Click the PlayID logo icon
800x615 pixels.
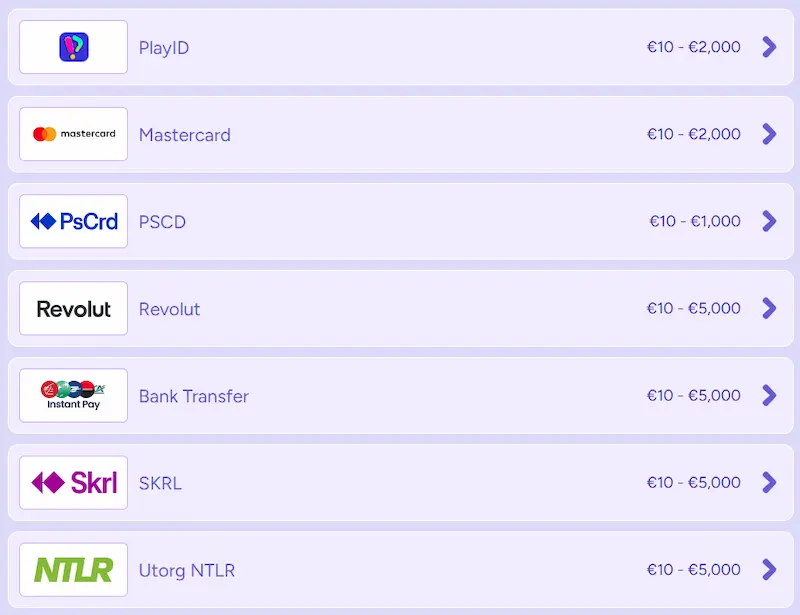pos(74,47)
